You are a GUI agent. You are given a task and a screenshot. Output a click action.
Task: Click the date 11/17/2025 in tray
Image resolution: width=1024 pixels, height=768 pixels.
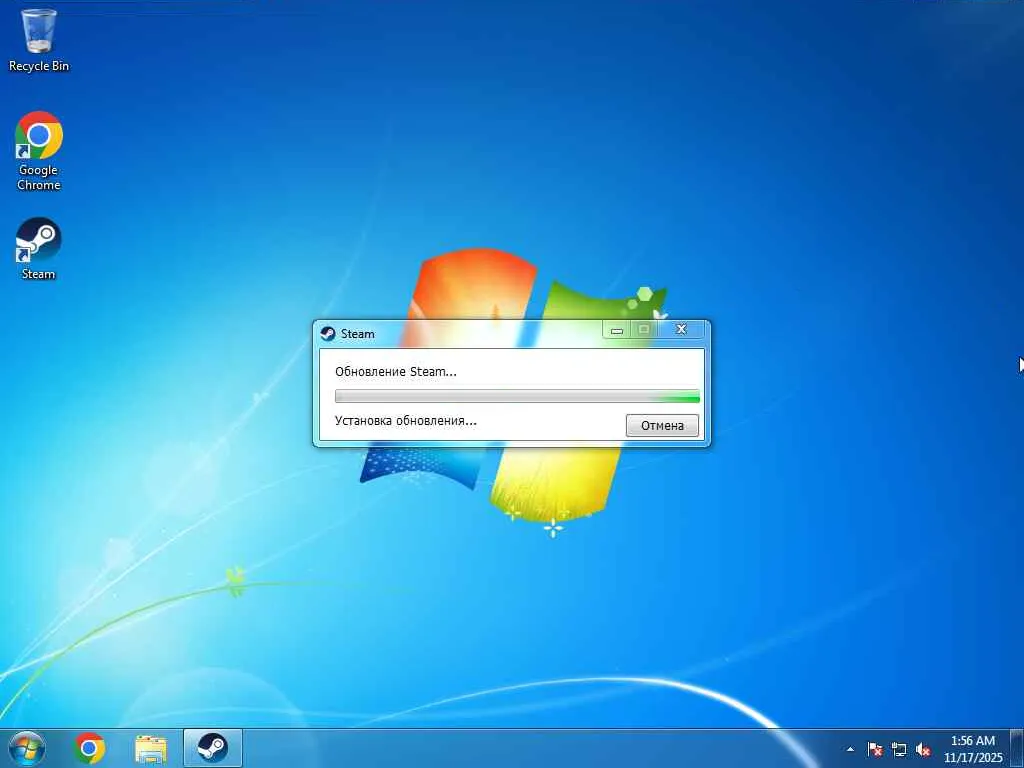pos(973,758)
